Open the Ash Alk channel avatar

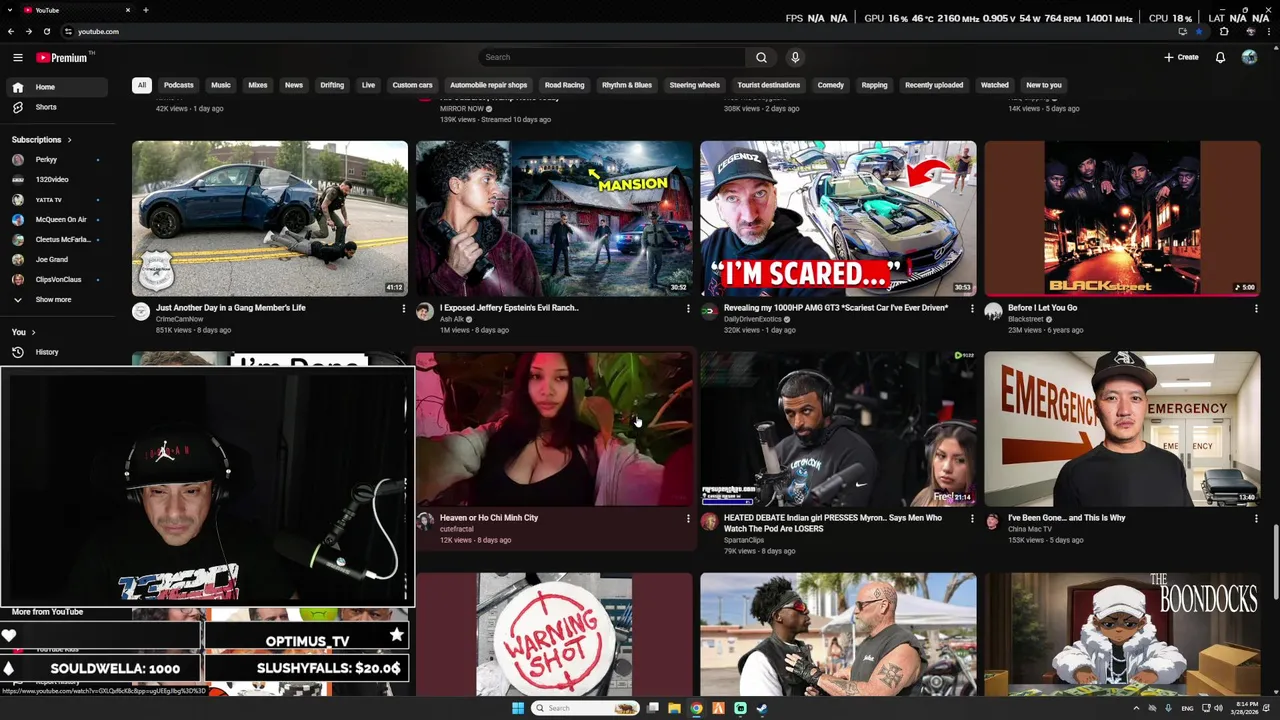425,312
